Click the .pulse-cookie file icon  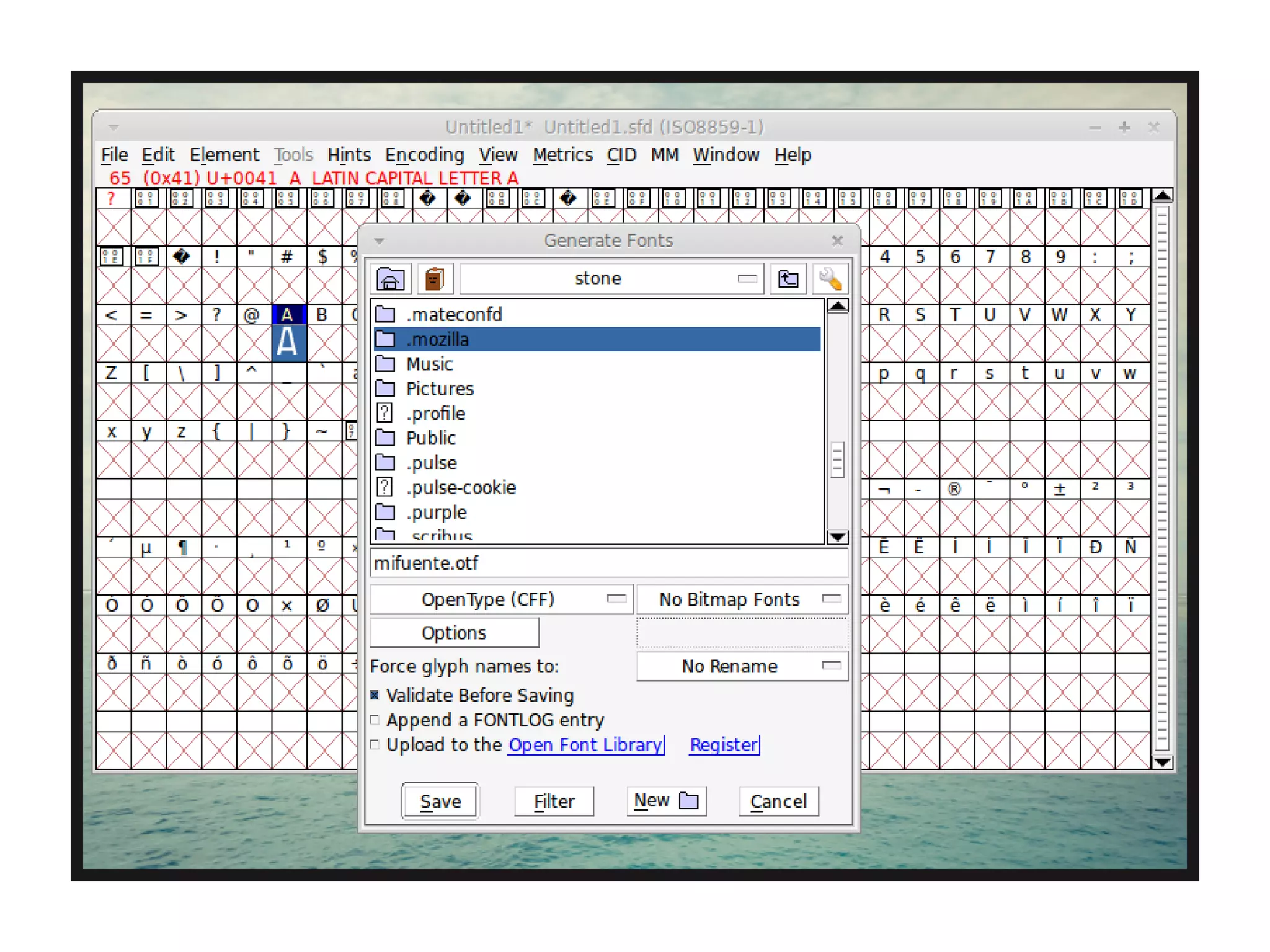(x=385, y=487)
